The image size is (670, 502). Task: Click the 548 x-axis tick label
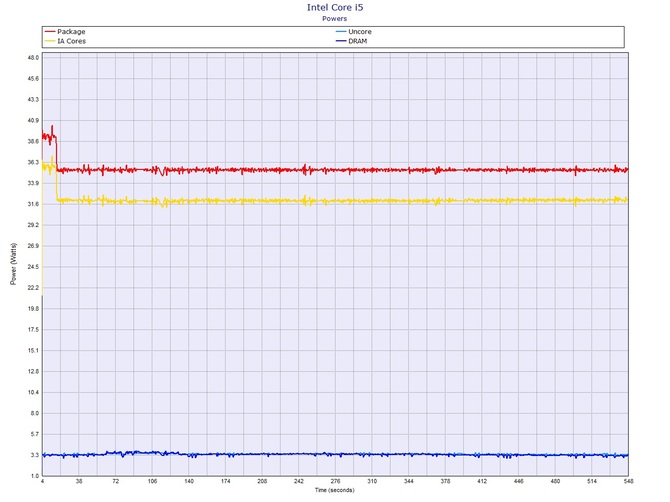point(628,481)
